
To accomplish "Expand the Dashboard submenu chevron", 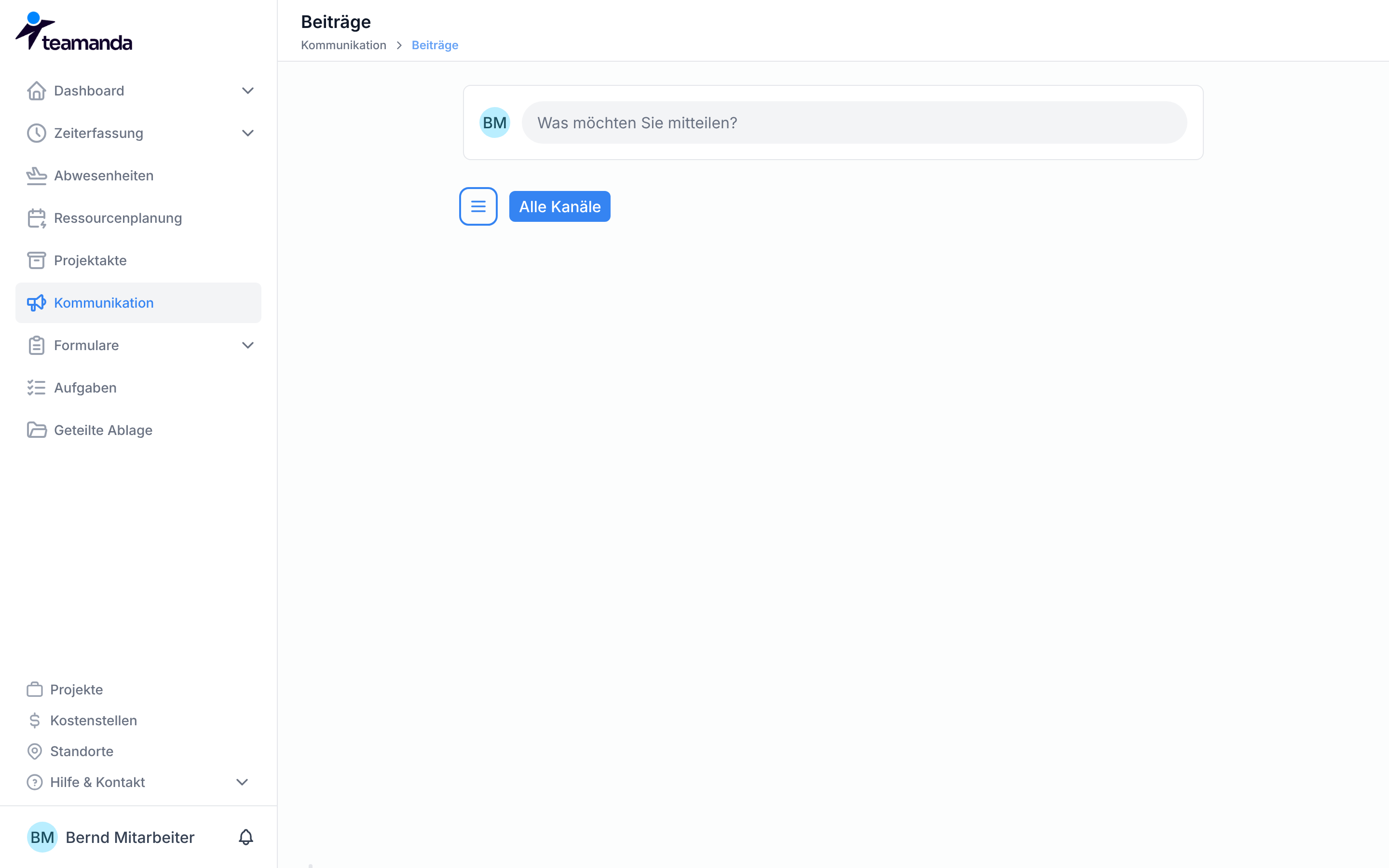I will tap(248, 91).
